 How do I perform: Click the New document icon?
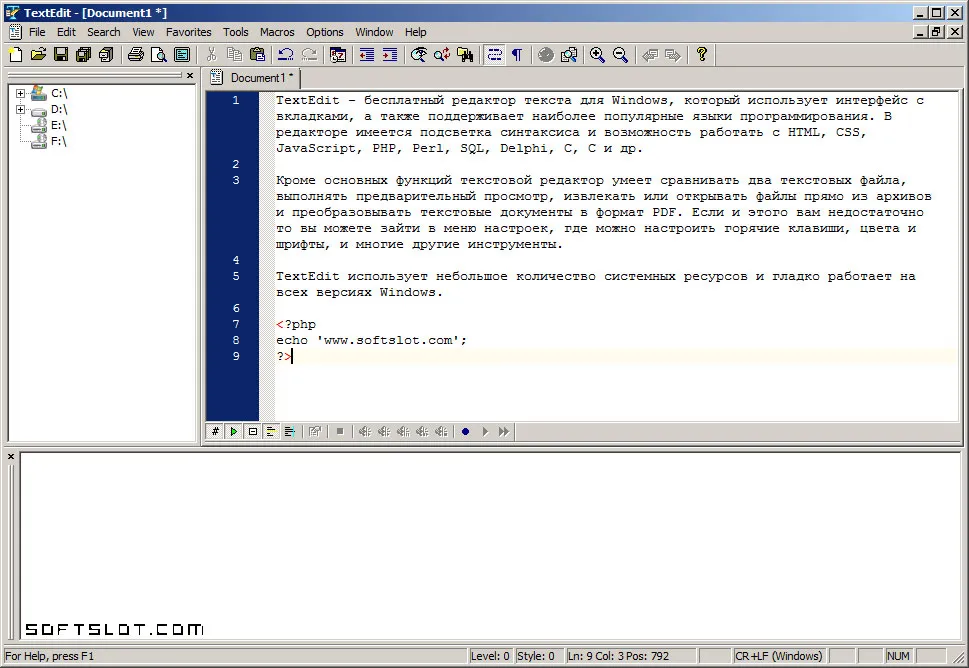pyautogui.click(x=16, y=55)
